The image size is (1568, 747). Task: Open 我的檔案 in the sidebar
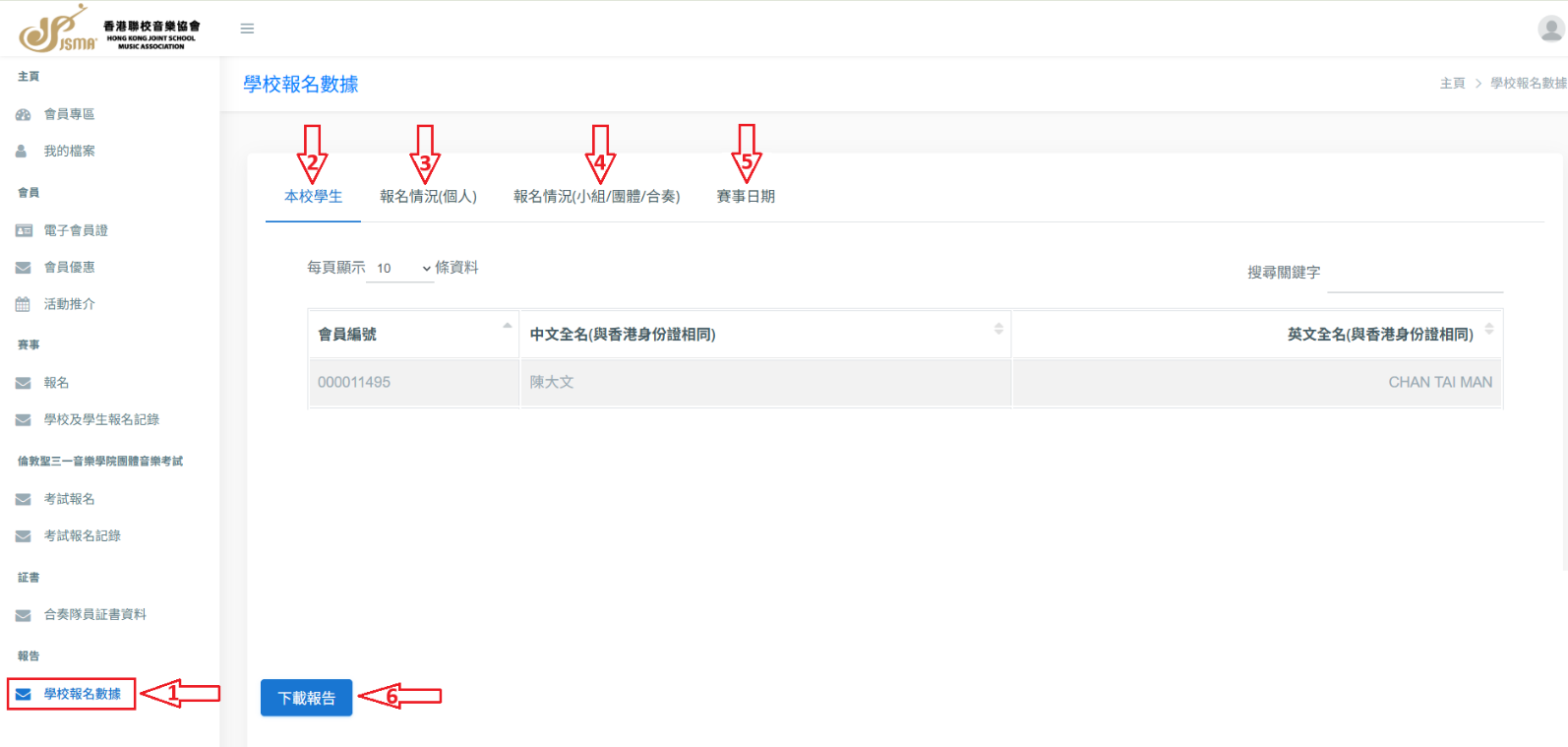pos(69,152)
